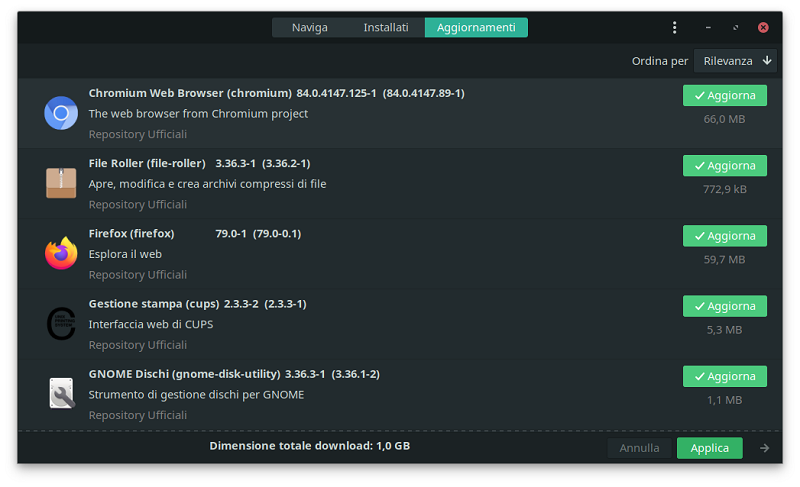Click version 84.0.4147.125-1 of Chromium
Screen dimensions: 800x487
336,93
